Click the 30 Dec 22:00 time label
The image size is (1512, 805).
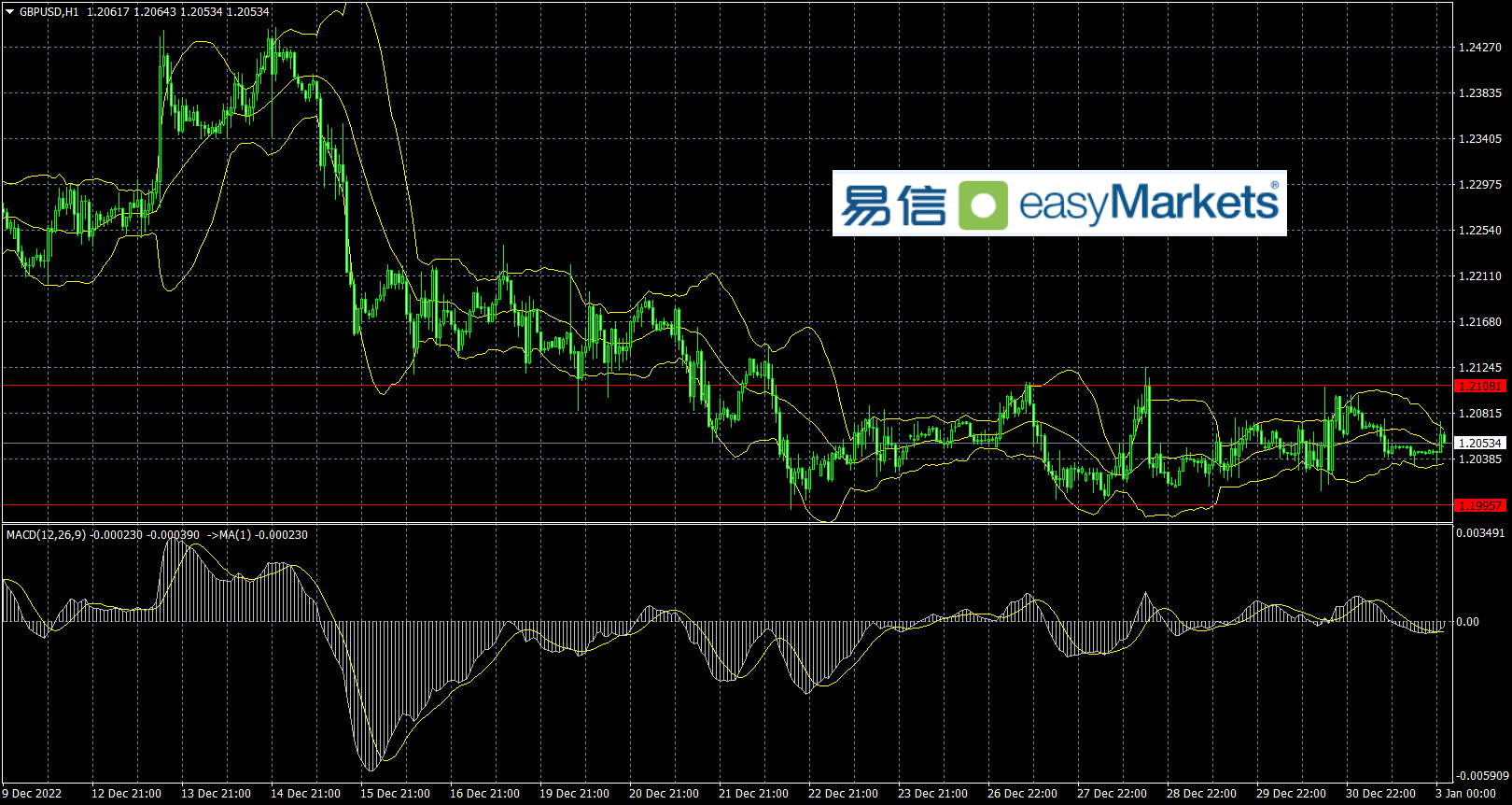click(1380, 794)
